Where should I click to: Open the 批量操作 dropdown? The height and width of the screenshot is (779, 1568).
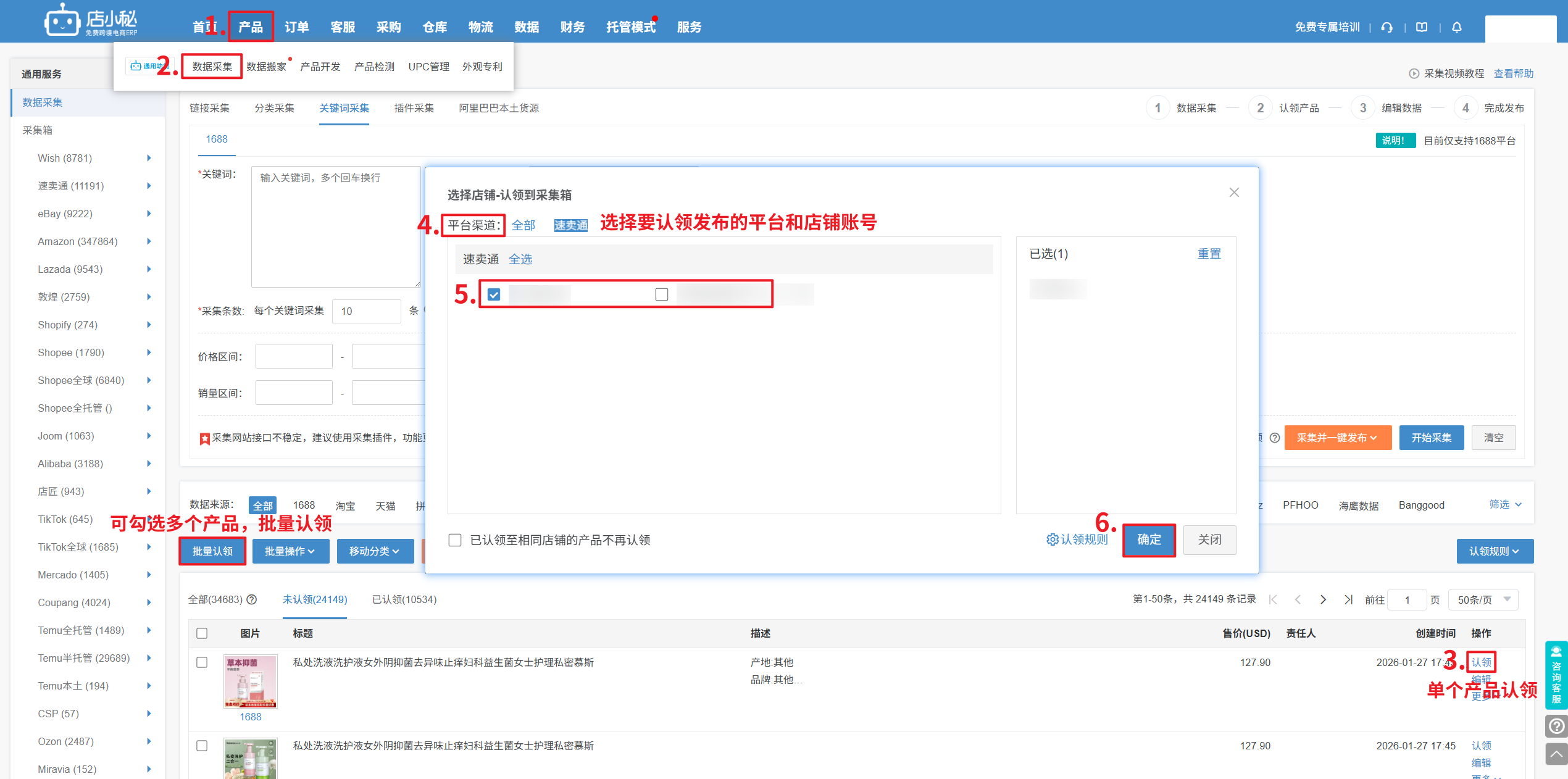(290, 551)
